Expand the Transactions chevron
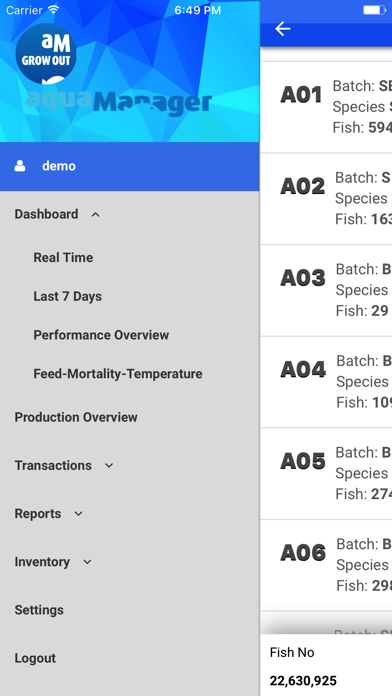The width and height of the screenshot is (392, 696). coord(109,466)
